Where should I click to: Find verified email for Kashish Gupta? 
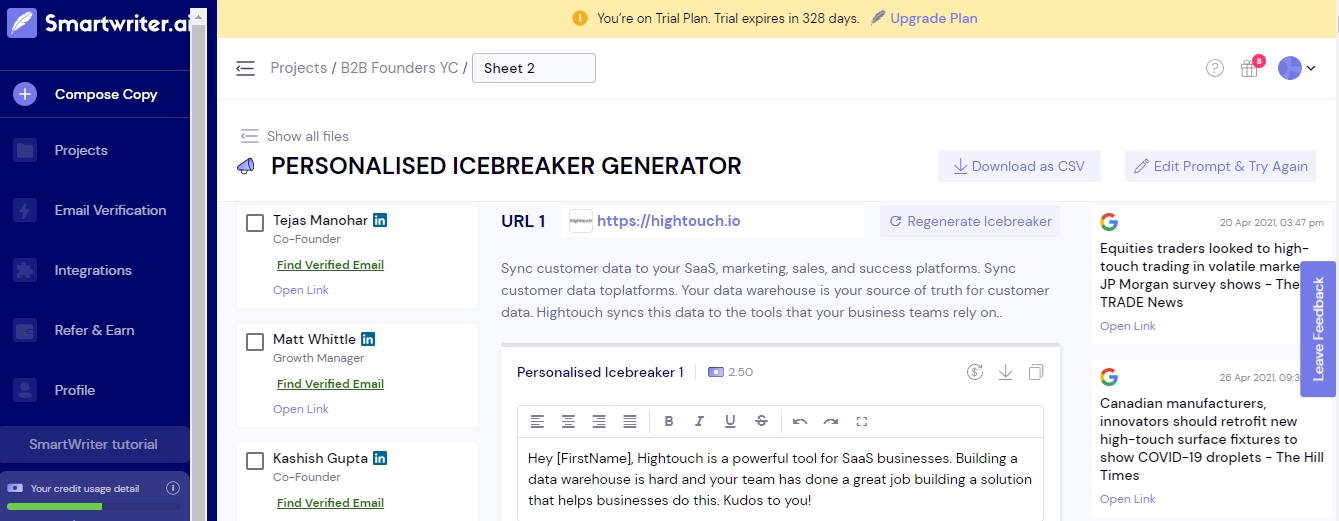(x=330, y=503)
